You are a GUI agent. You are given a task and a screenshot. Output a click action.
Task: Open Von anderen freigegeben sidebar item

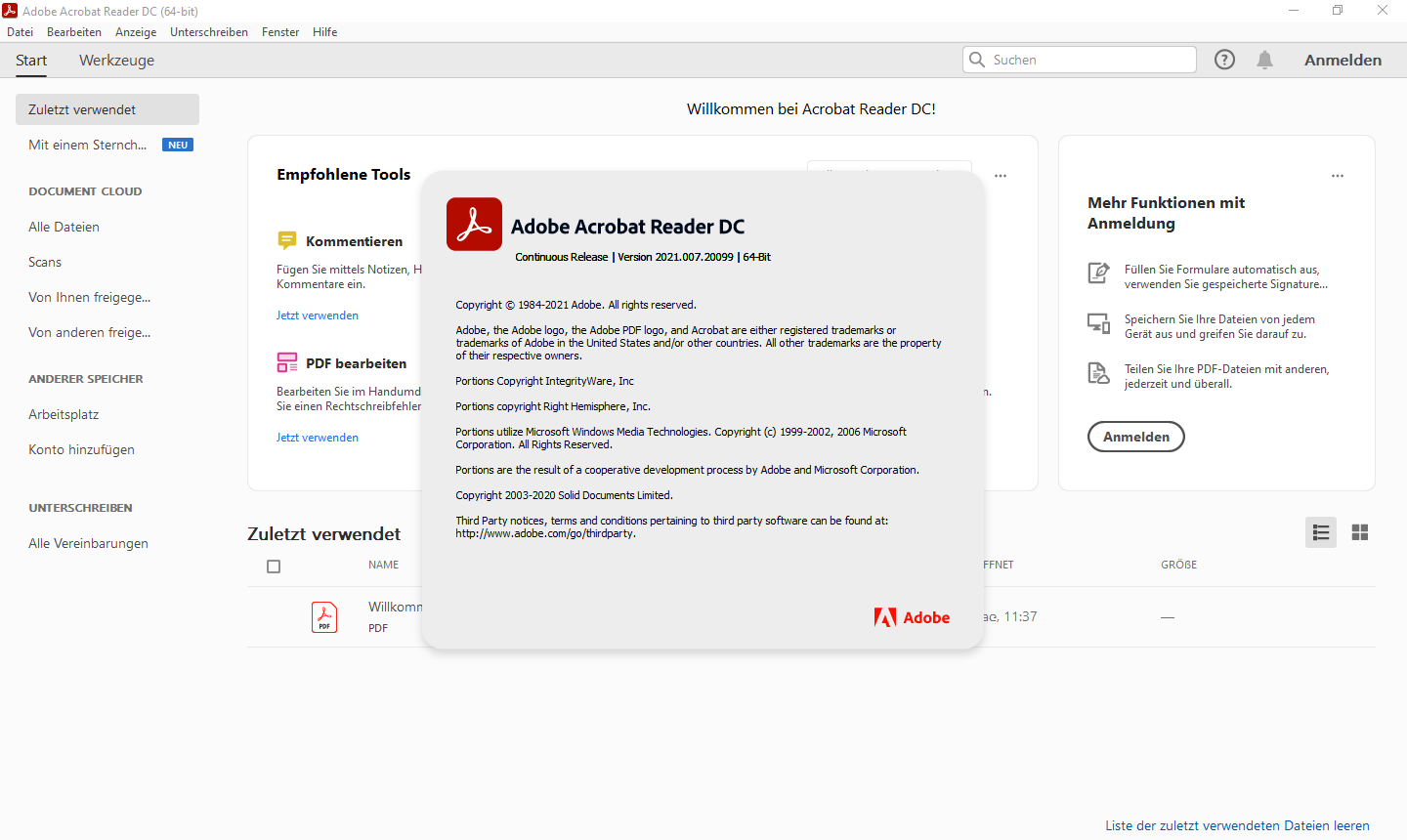tap(90, 332)
